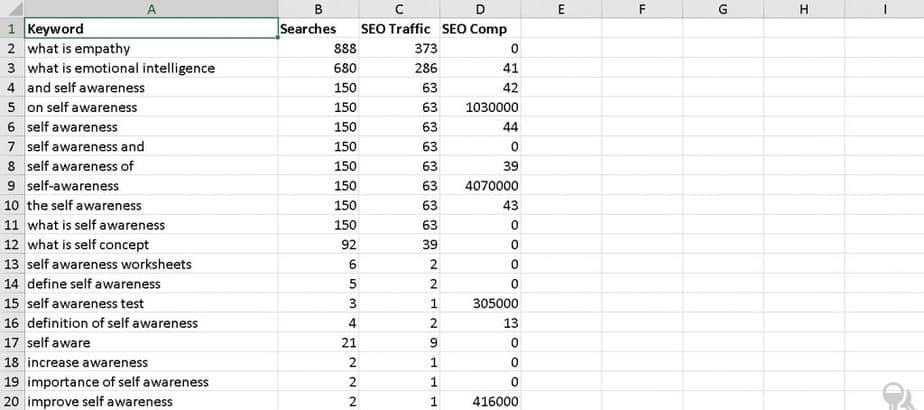
Task: Select column A header
Action: (x=151, y=9)
